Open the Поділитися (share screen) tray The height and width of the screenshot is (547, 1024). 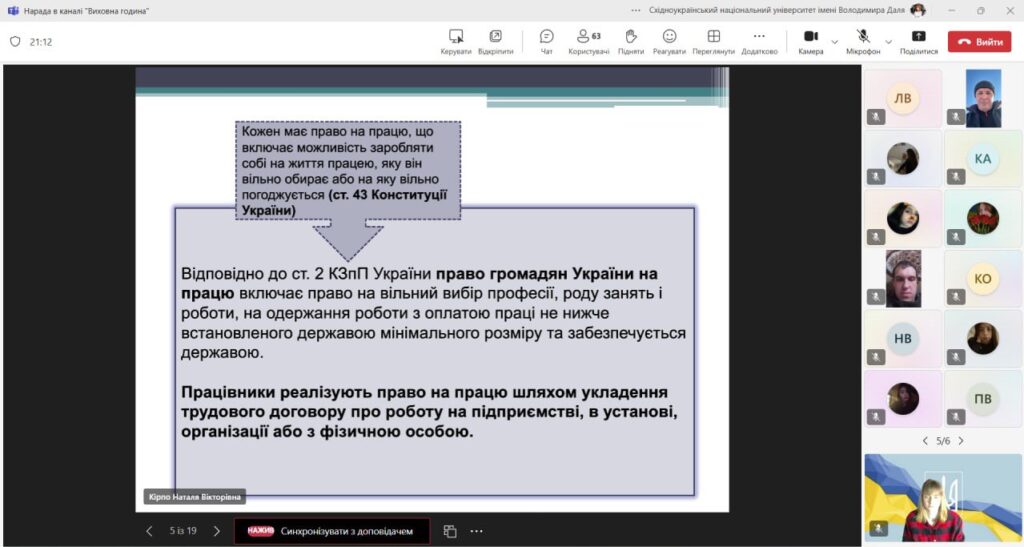point(918,41)
